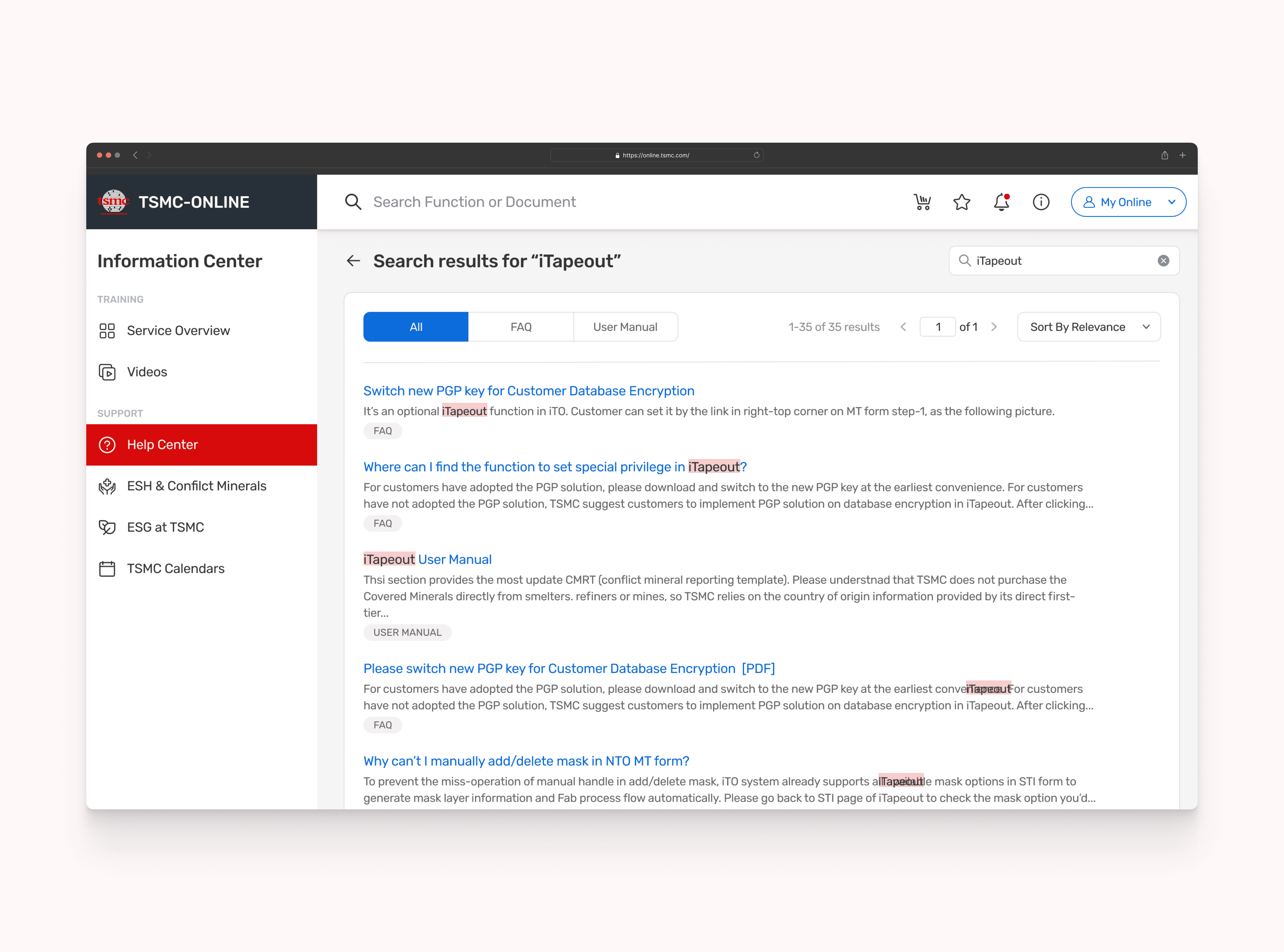Click the top search magnifier icon

(x=353, y=202)
